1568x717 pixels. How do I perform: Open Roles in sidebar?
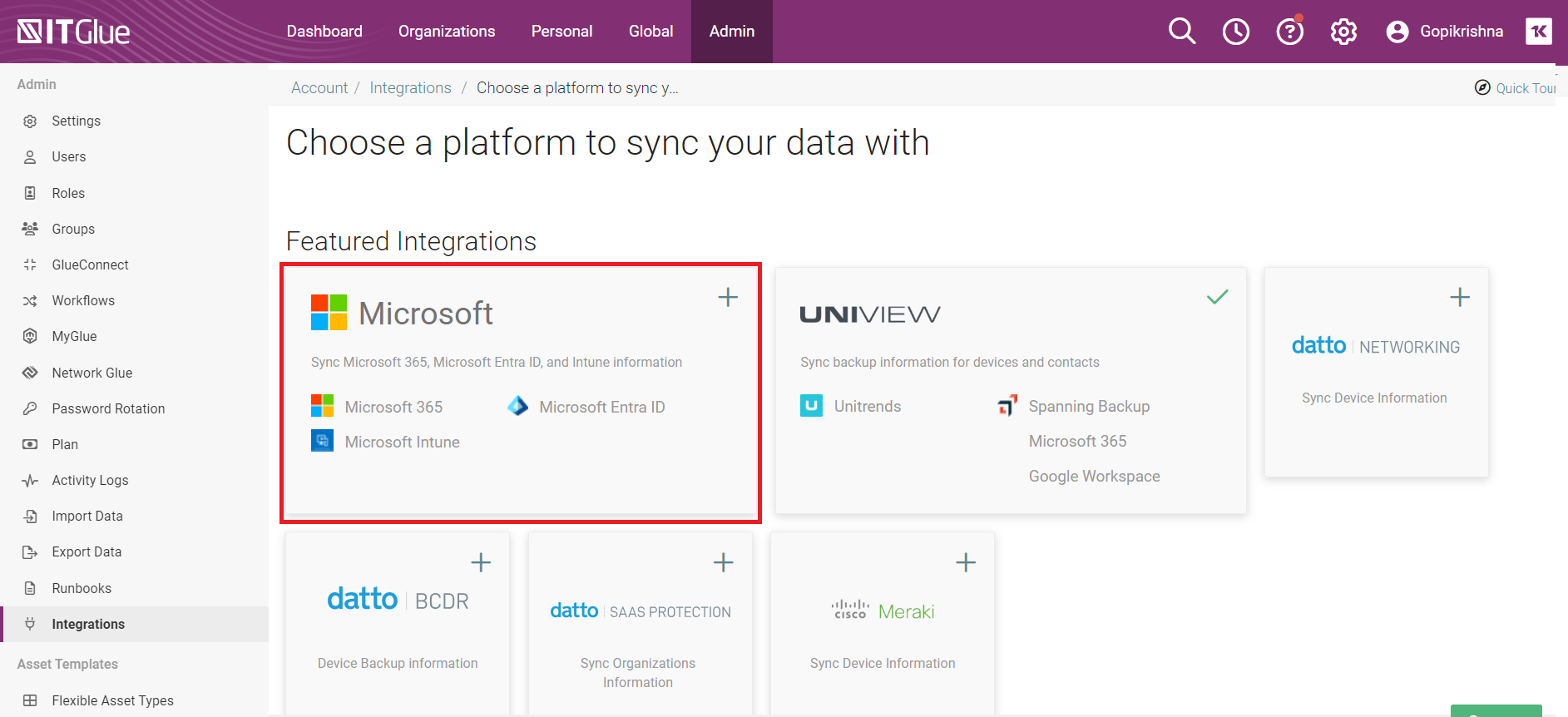pyautogui.click(x=68, y=193)
